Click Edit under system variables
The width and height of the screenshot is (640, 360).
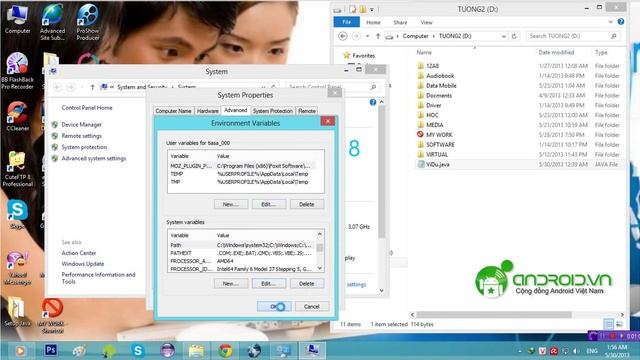pos(269,284)
